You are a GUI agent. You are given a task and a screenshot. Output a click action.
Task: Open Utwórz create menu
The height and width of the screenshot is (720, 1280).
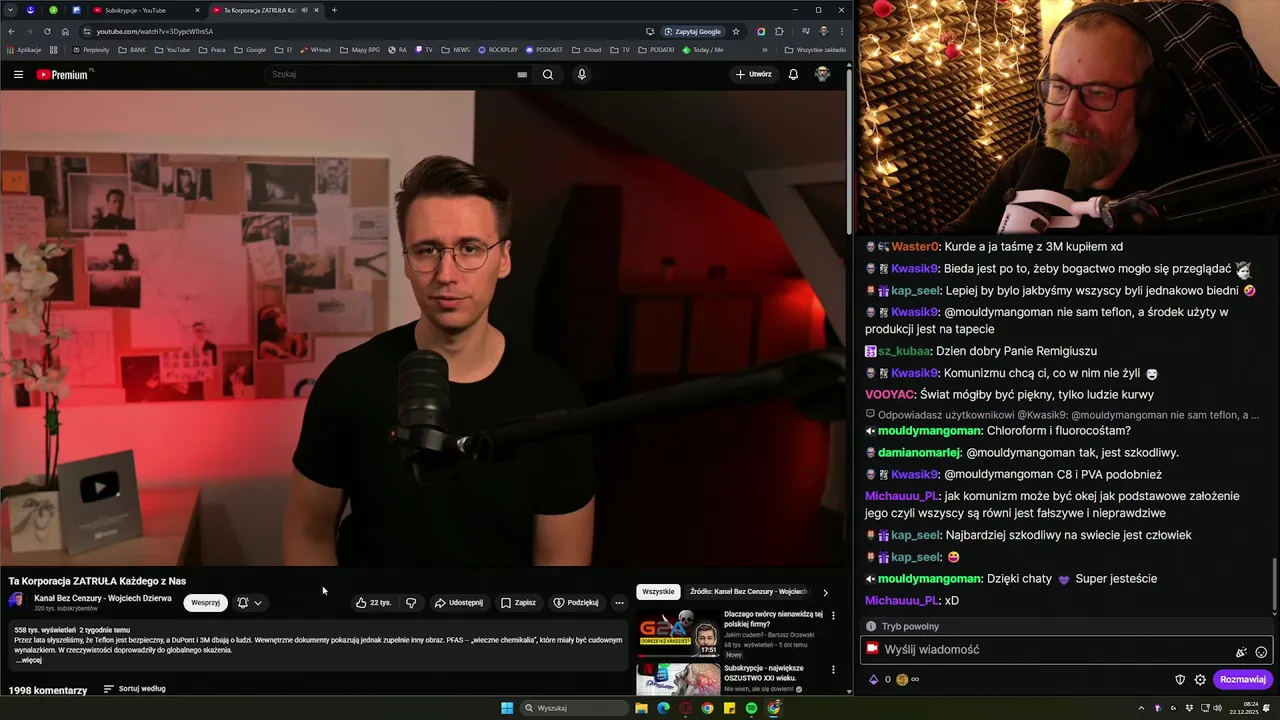pos(754,74)
